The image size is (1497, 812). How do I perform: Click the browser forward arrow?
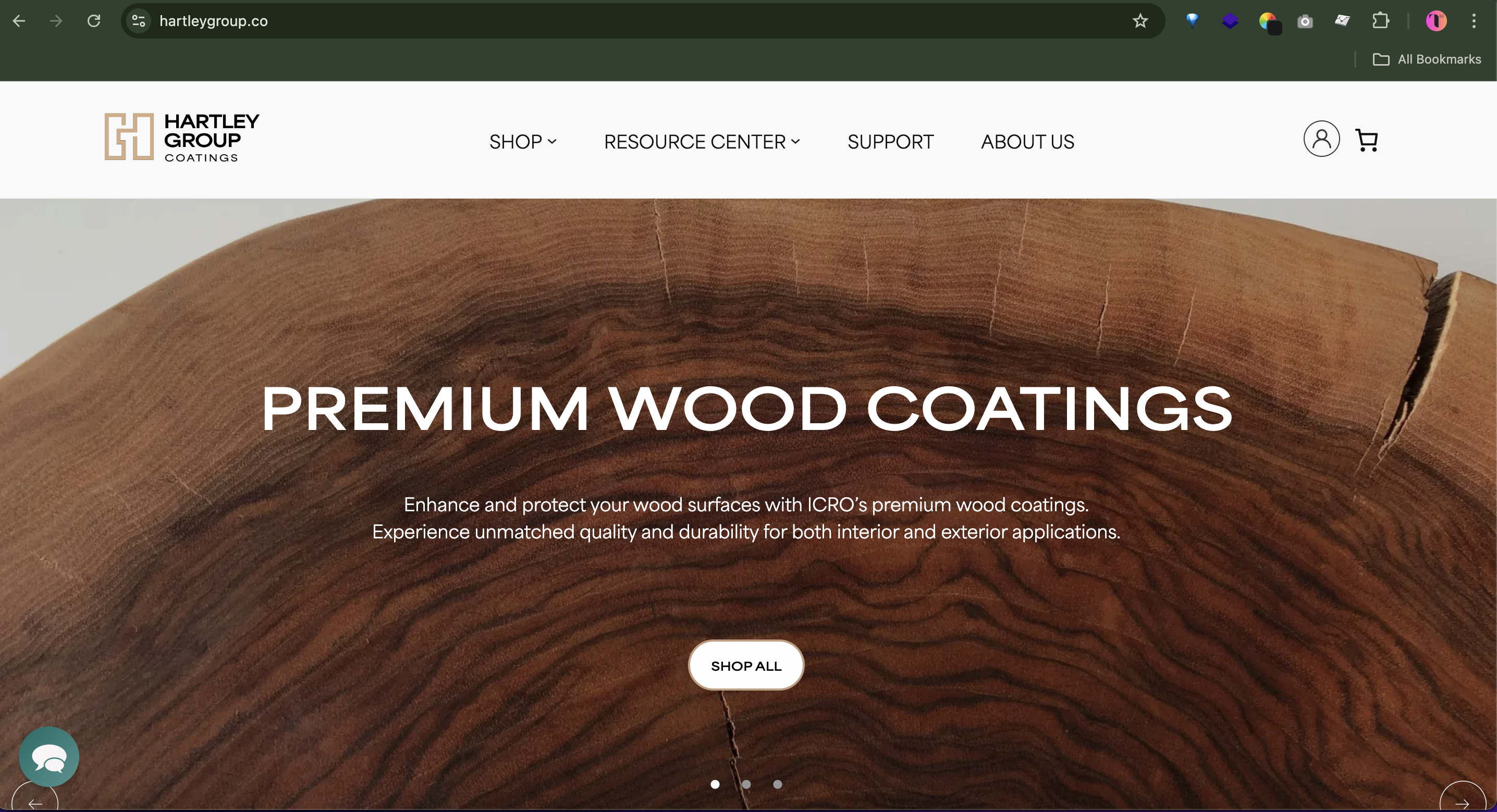pos(56,21)
